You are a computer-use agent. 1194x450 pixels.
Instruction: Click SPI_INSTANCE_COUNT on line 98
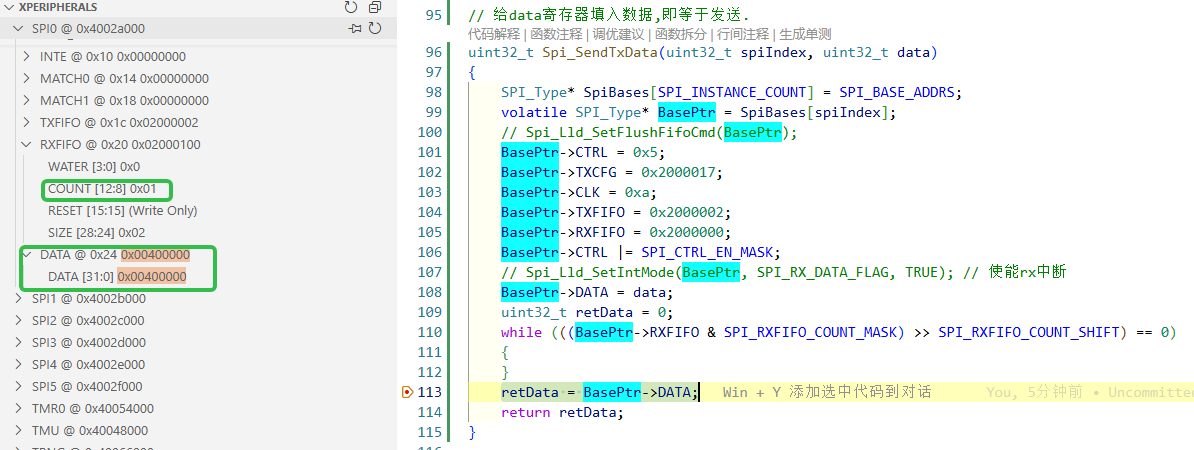733,93
